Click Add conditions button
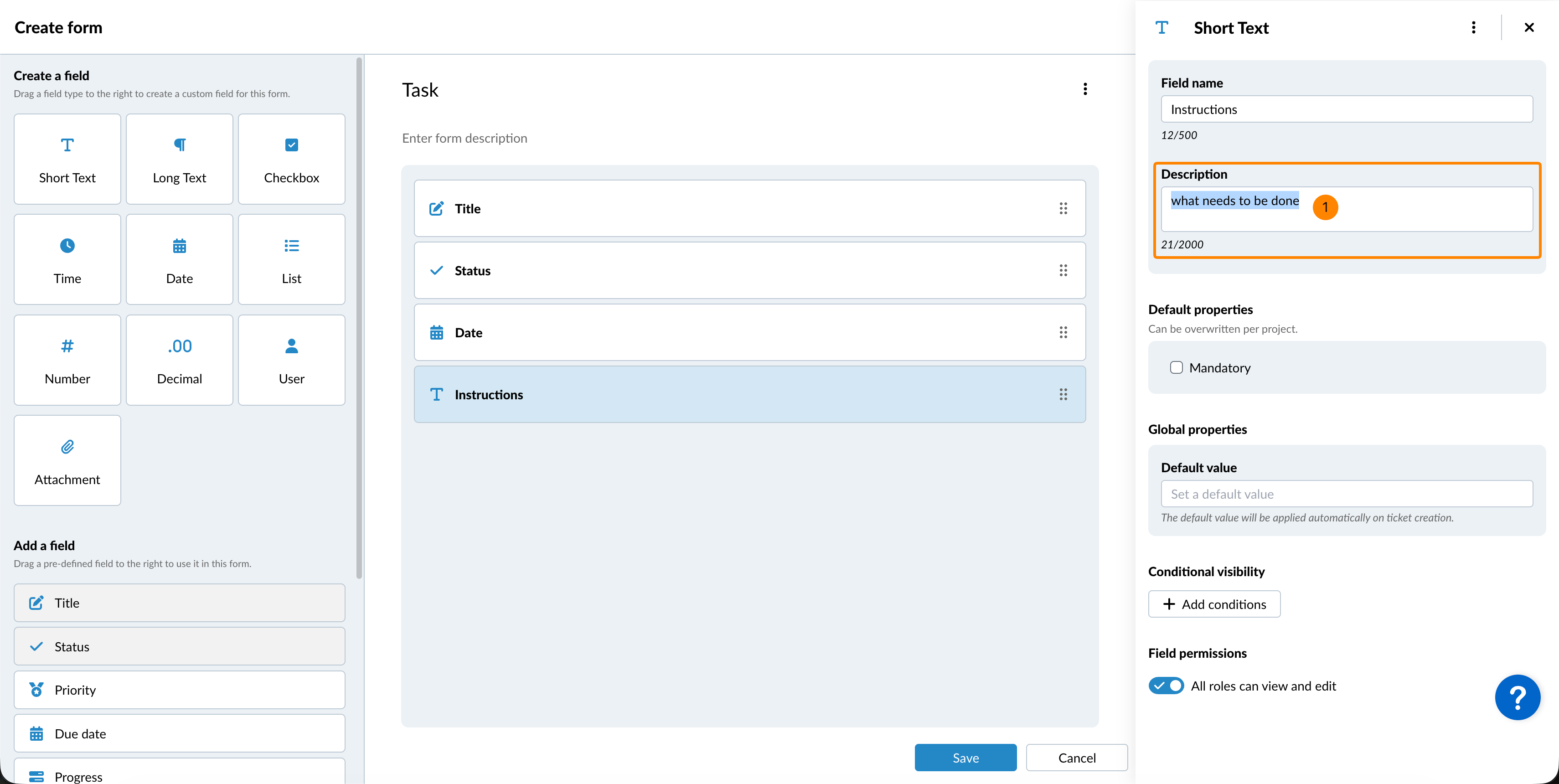The width and height of the screenshot is (1559, 784). [1214, 604]
